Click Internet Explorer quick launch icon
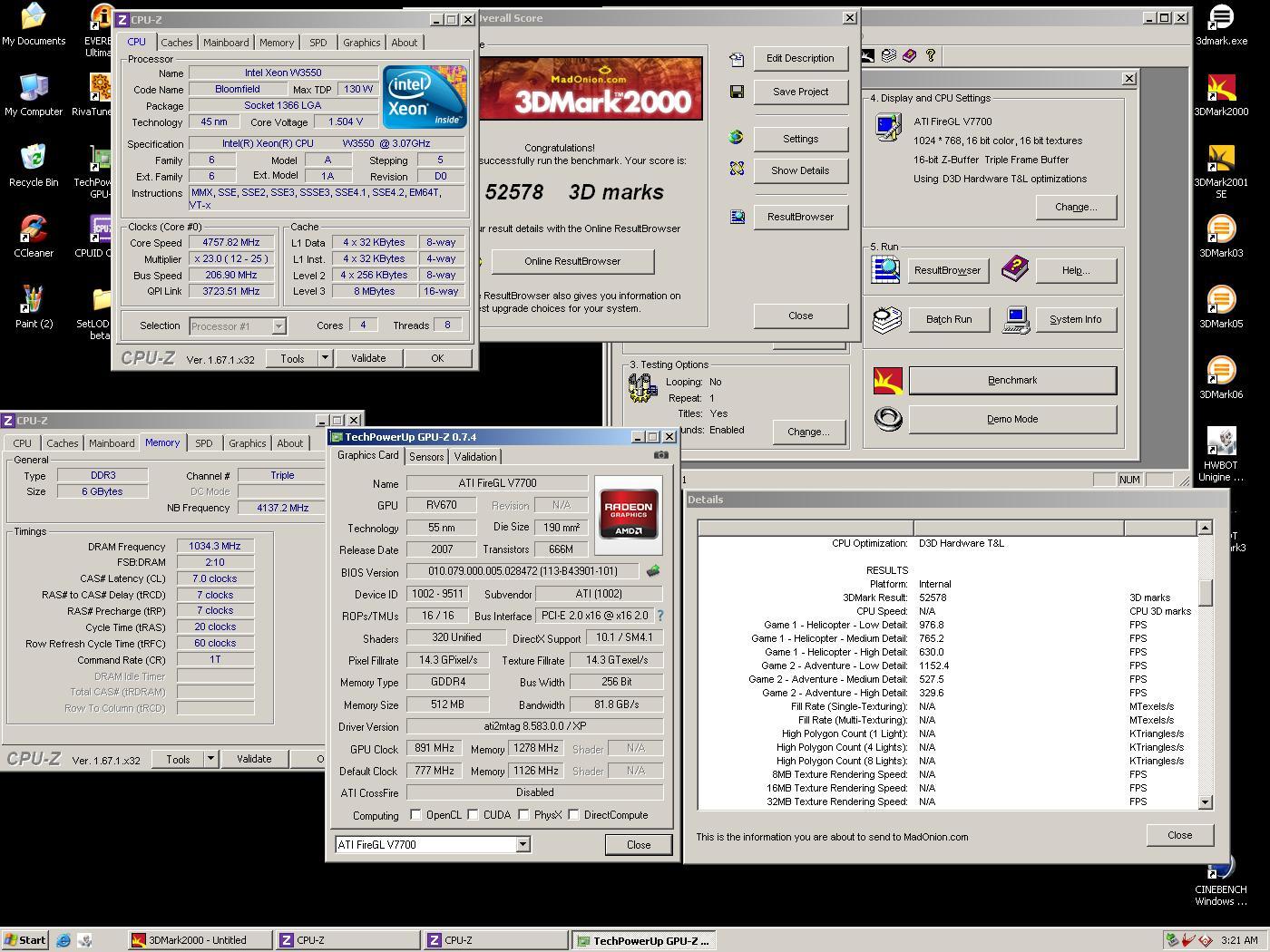The width and height of the screenshot is (1270, 952). 63,940
